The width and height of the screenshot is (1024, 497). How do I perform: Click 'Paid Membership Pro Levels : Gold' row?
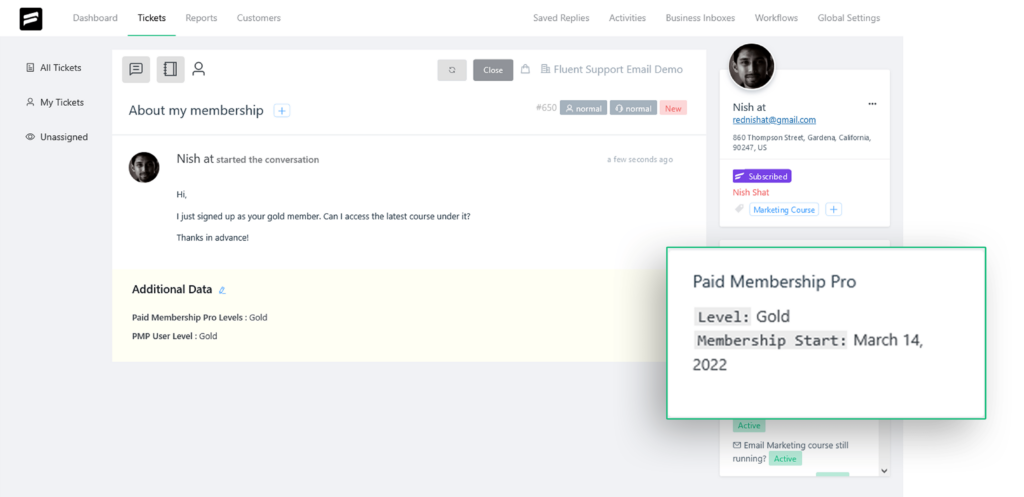pos(199,317)
